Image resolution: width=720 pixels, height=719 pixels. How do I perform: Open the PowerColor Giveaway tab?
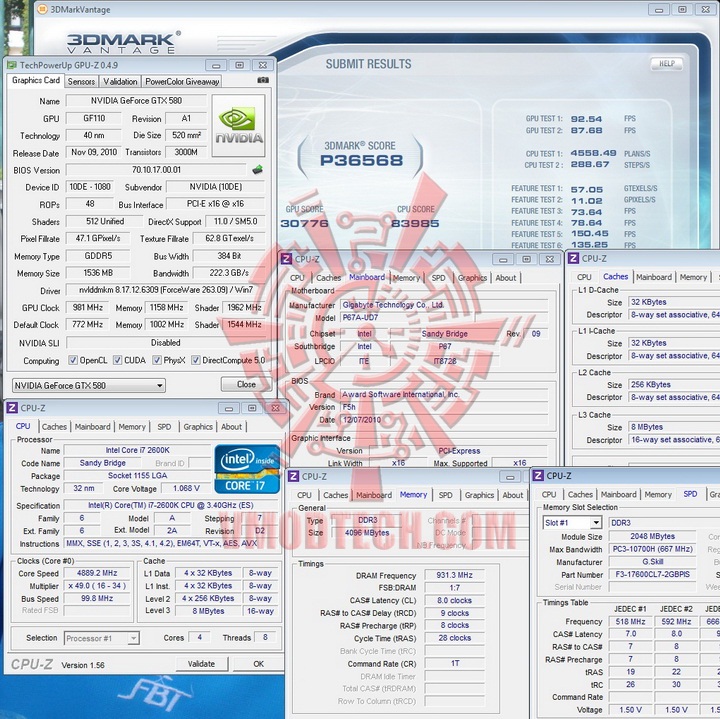(182, 82)
